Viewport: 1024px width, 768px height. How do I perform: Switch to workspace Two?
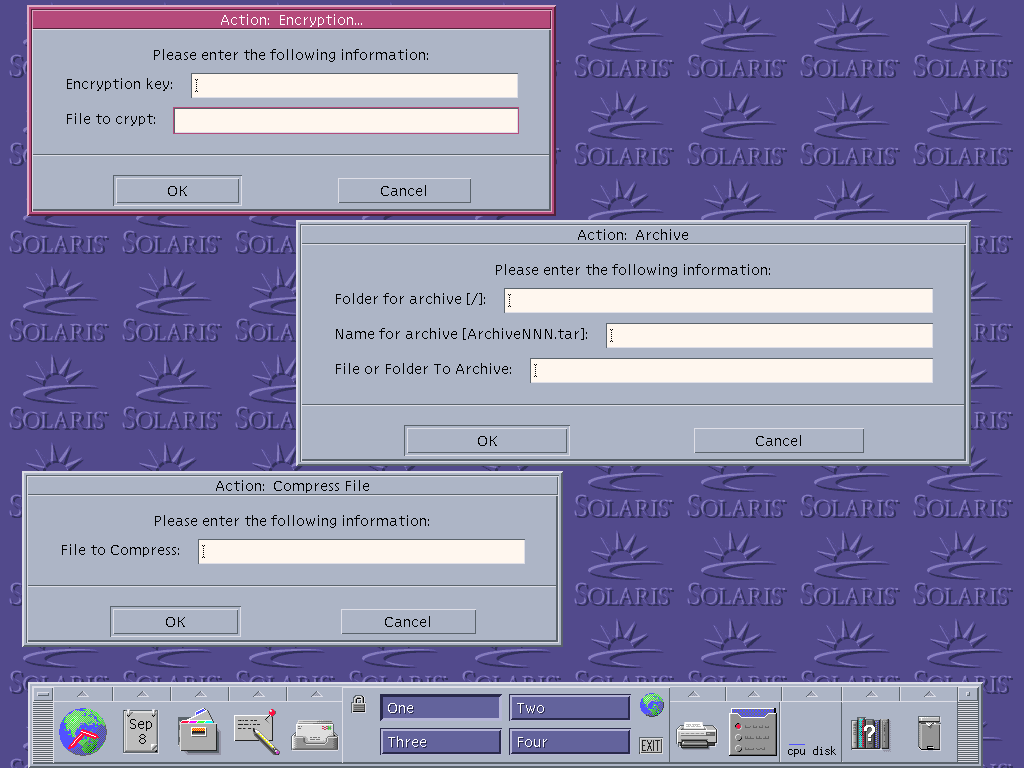coord(569,708)
